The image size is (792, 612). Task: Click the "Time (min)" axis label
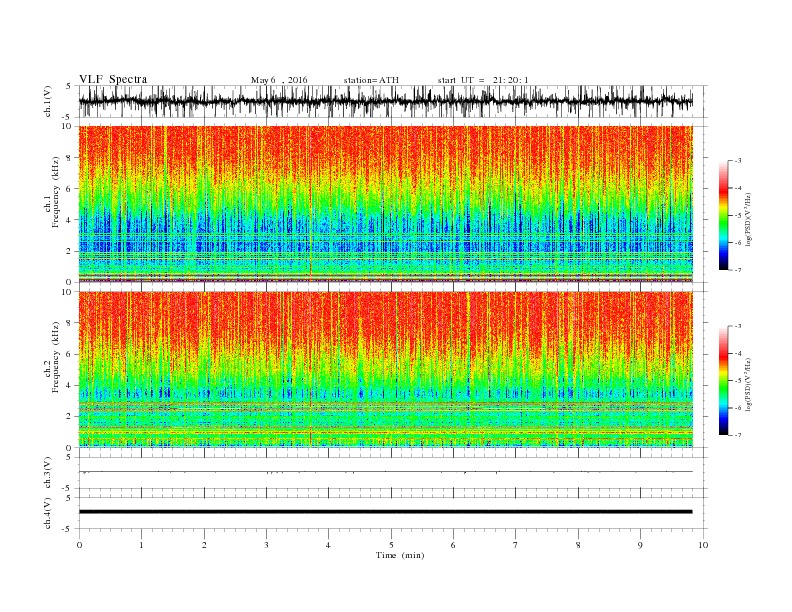[400, 555]
